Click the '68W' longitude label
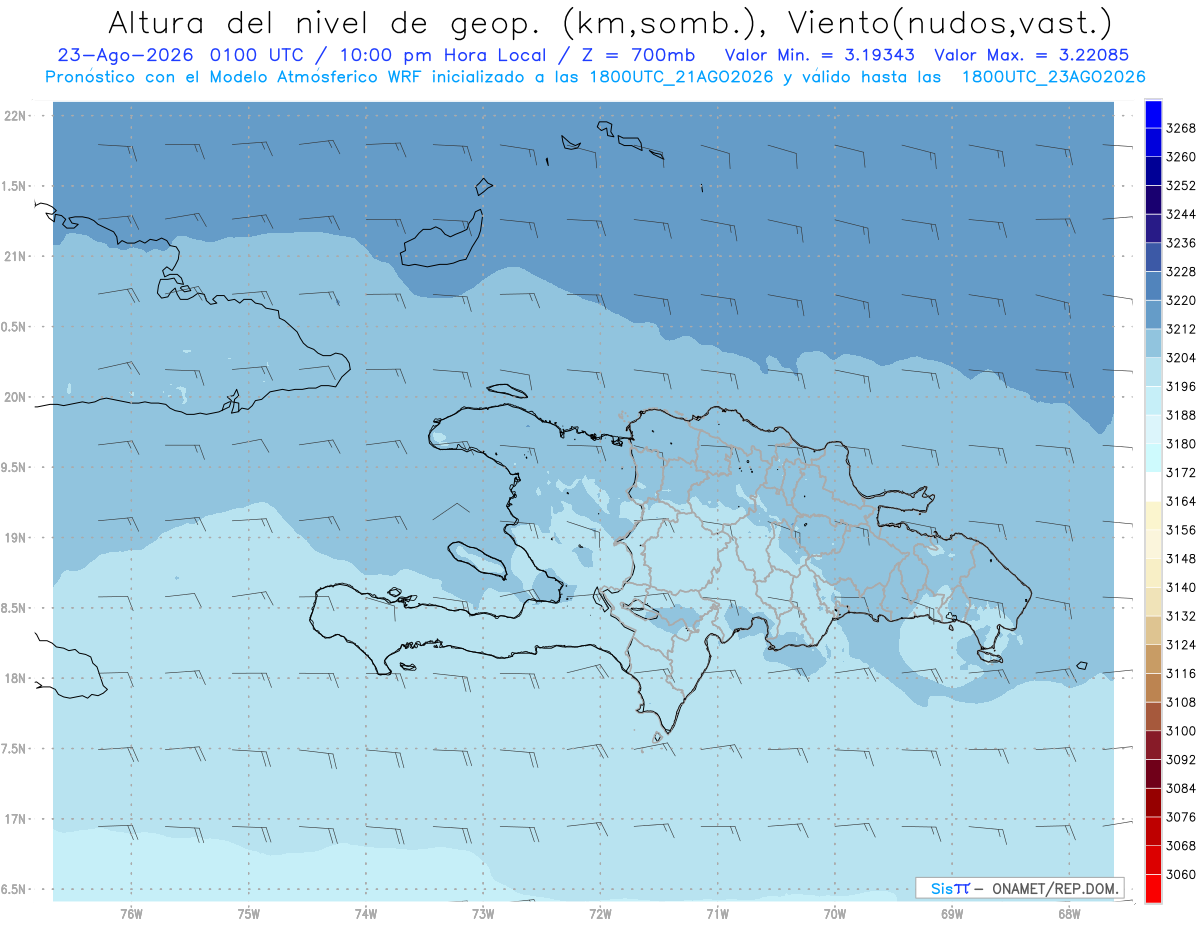Viewport: 1200px width, 927px height. 1069,913
